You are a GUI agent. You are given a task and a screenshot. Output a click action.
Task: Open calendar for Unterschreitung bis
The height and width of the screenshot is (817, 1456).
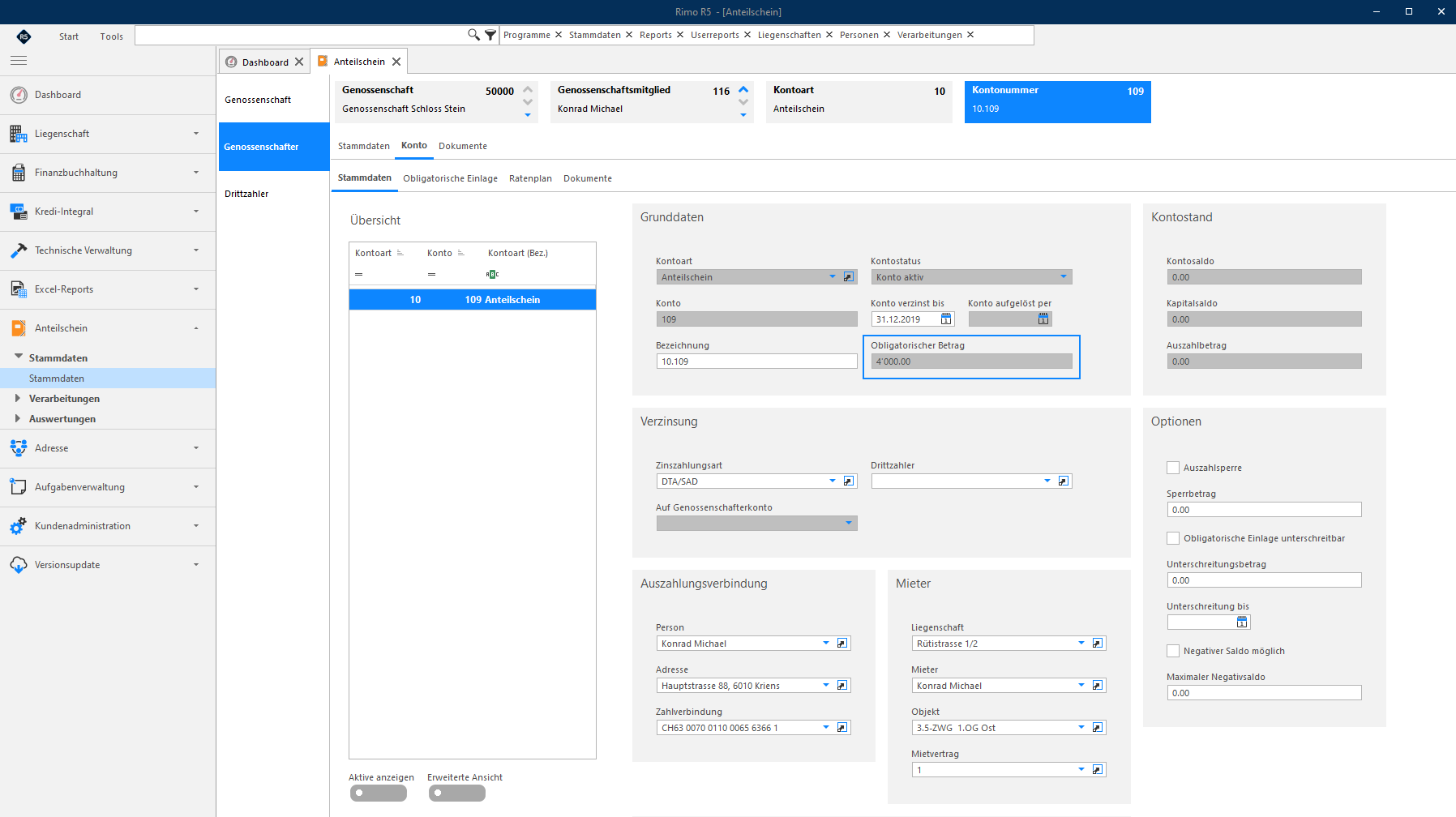(x=1242, y=622)
